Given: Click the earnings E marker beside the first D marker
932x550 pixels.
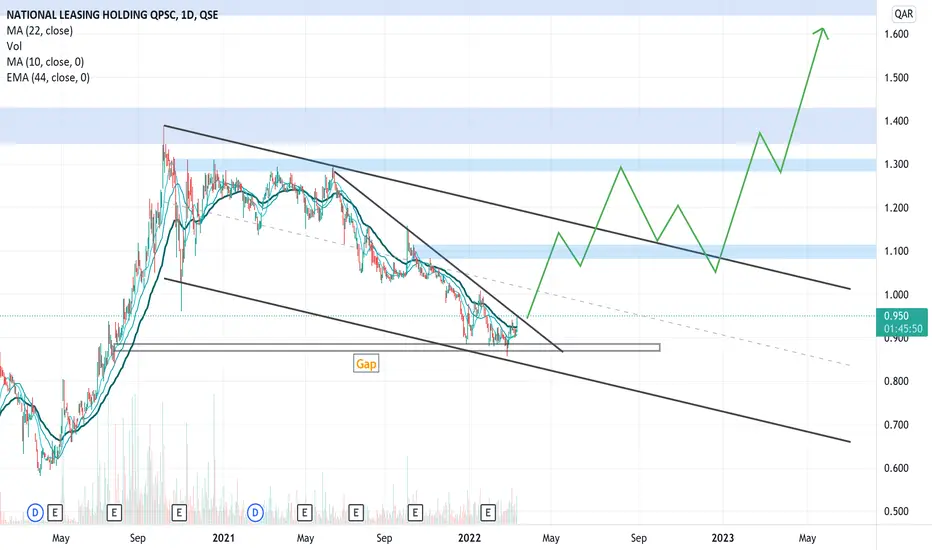Looking at the screenshot, I should point(55,512).
